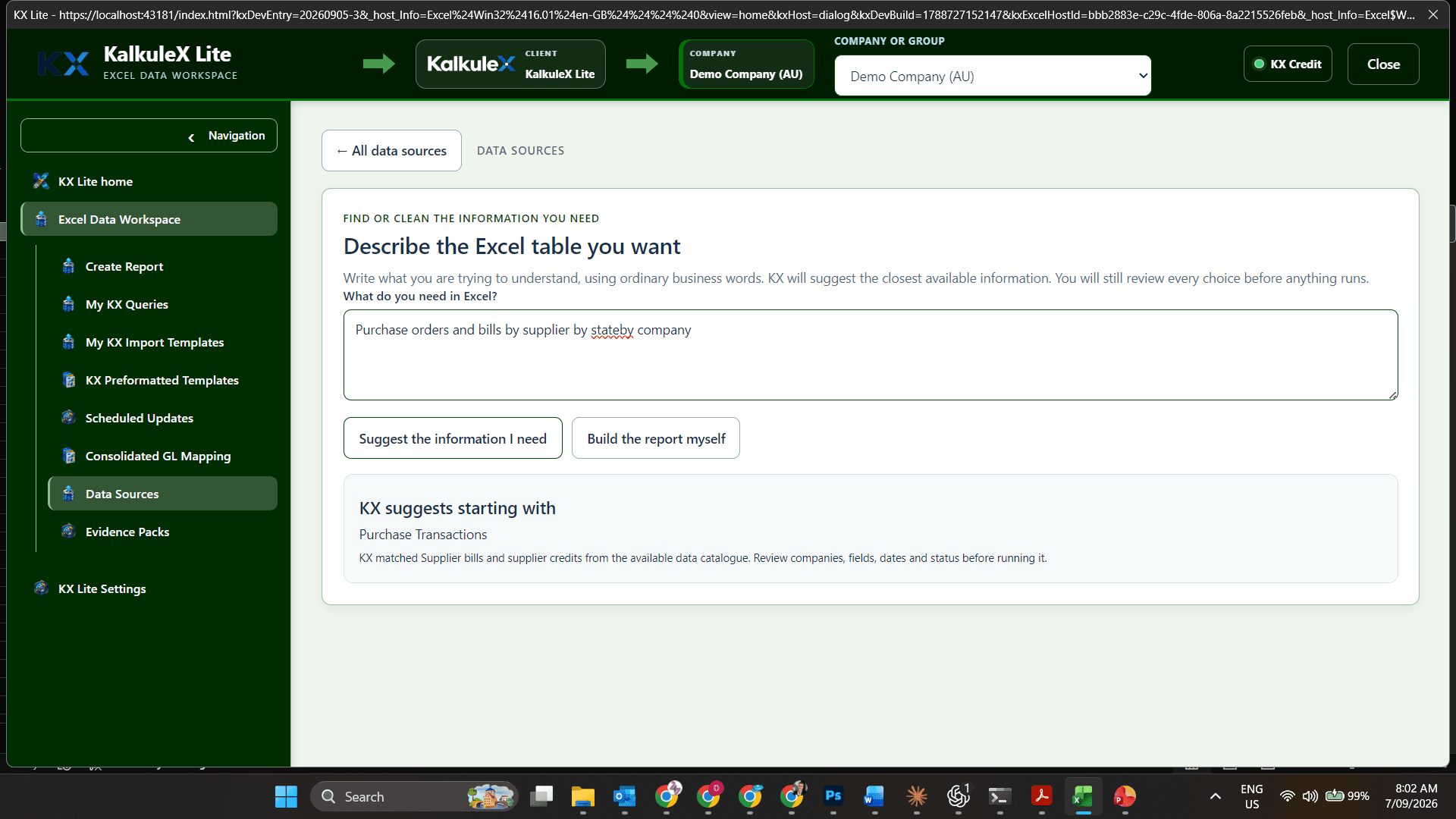Open PowerPoint from the taskbar
Screen dimensions: 1456x819
point(1125,796)
